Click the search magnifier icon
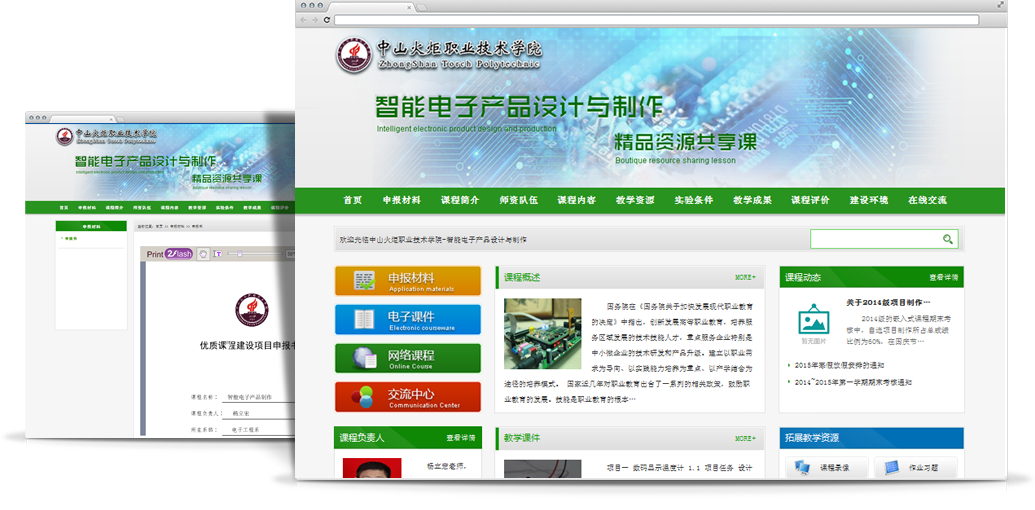Screen dimensions: 1035x510 point(947,239)
